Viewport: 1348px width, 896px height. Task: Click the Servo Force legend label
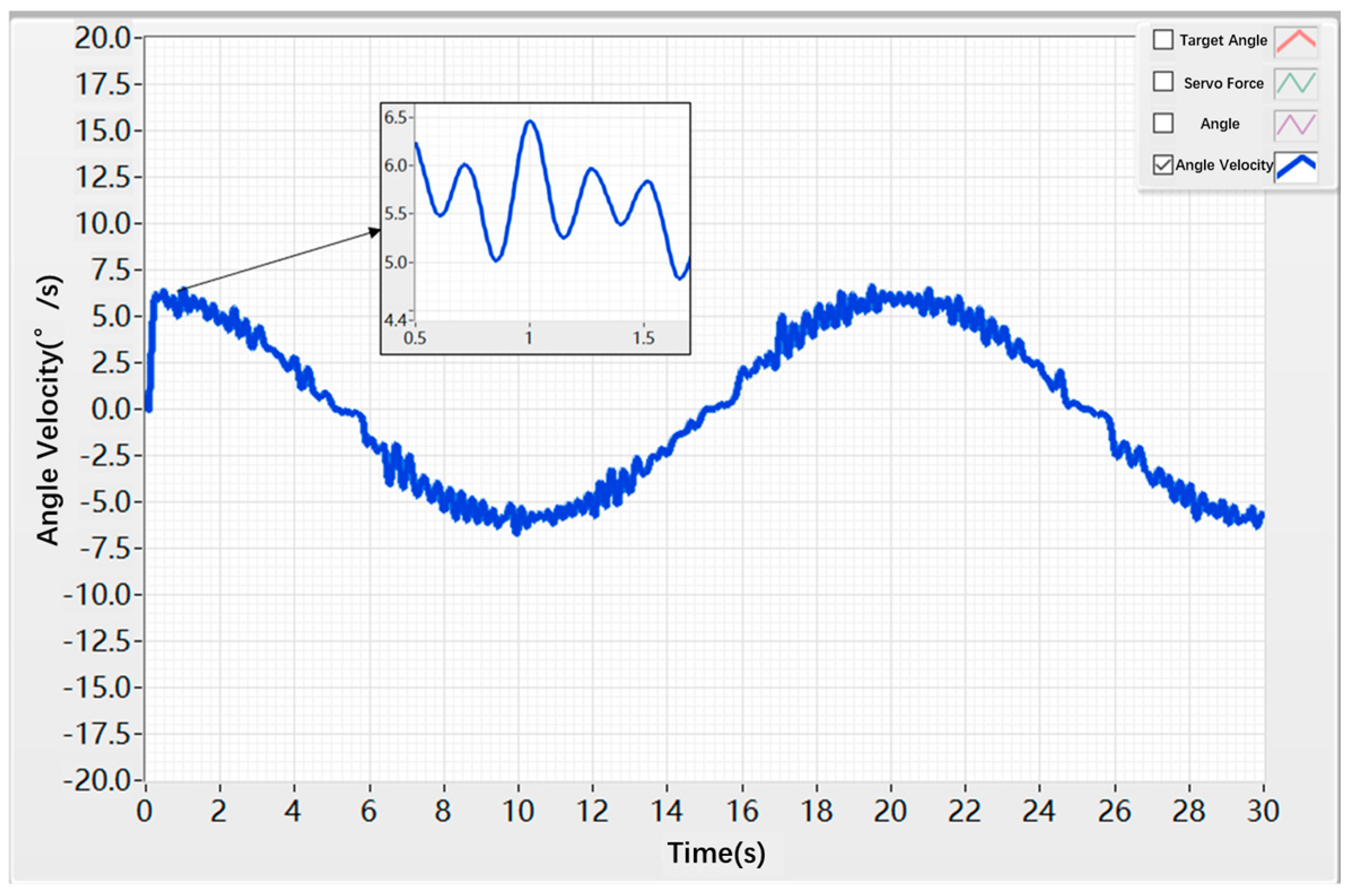(1223, 84)
